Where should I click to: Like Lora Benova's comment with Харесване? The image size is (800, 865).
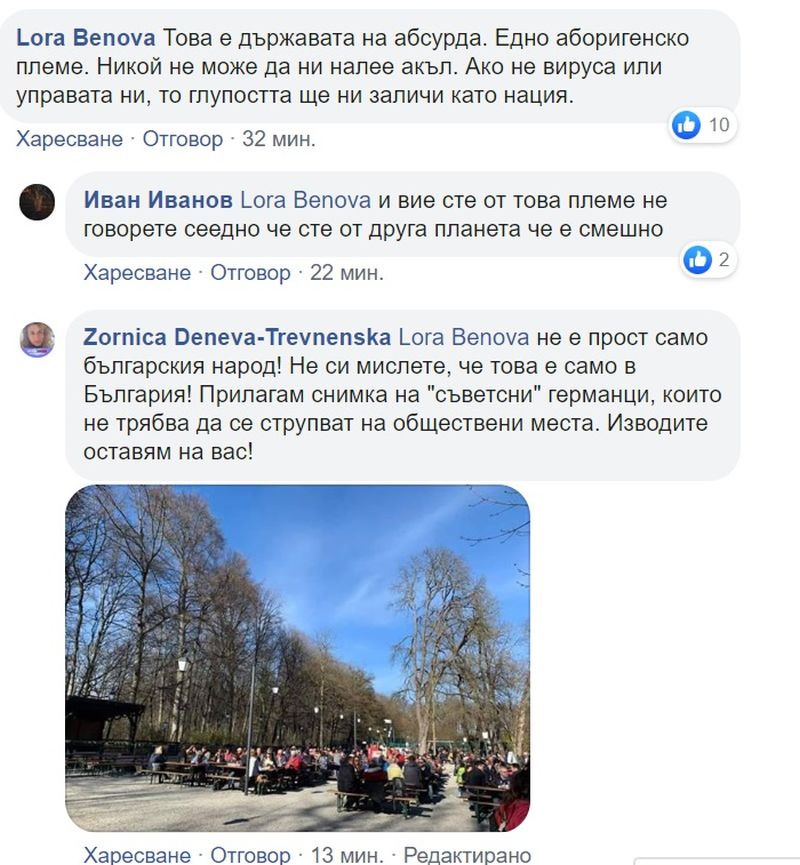70,139
